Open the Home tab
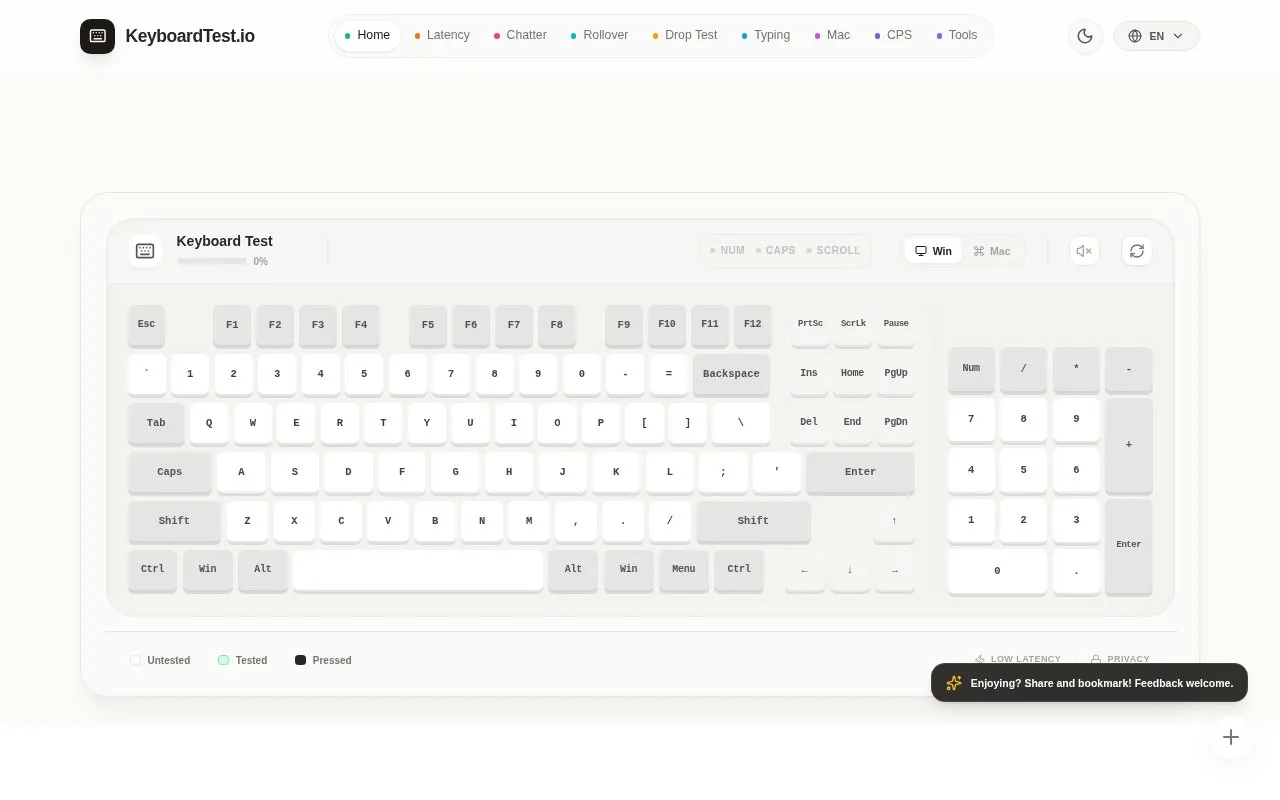This screenshot has width=1280, height=800. (367, 35)
